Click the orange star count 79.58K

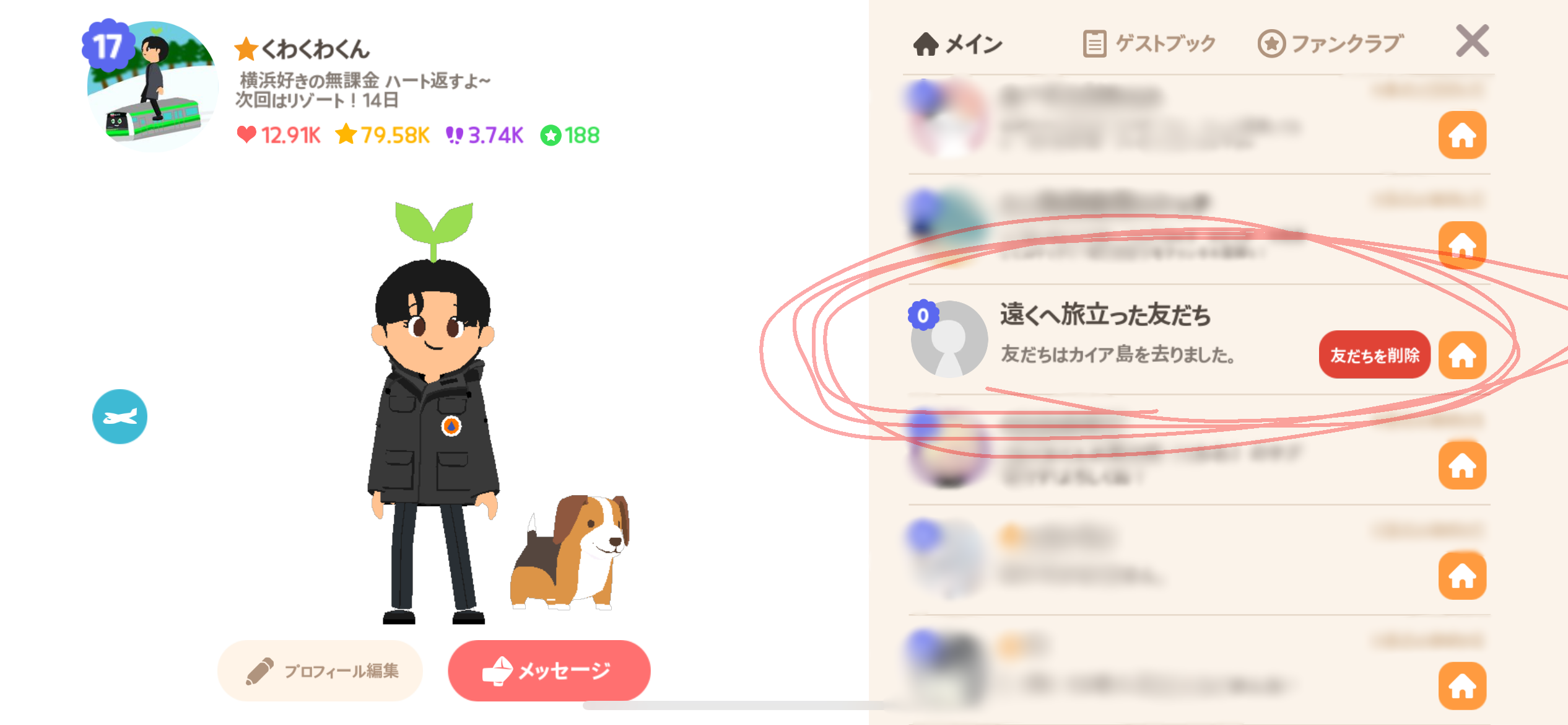pyautogui.click(x=382, y=135)
